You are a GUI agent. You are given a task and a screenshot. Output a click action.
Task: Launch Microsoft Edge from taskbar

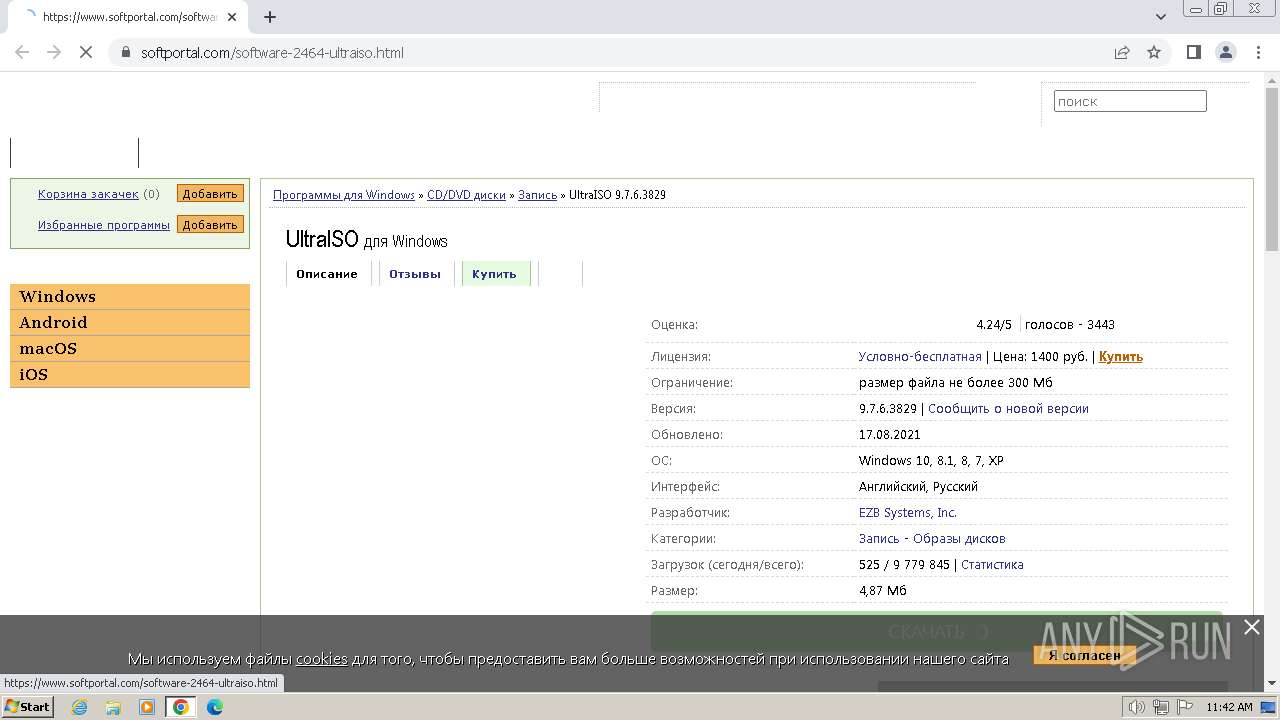tap(214, 707)
